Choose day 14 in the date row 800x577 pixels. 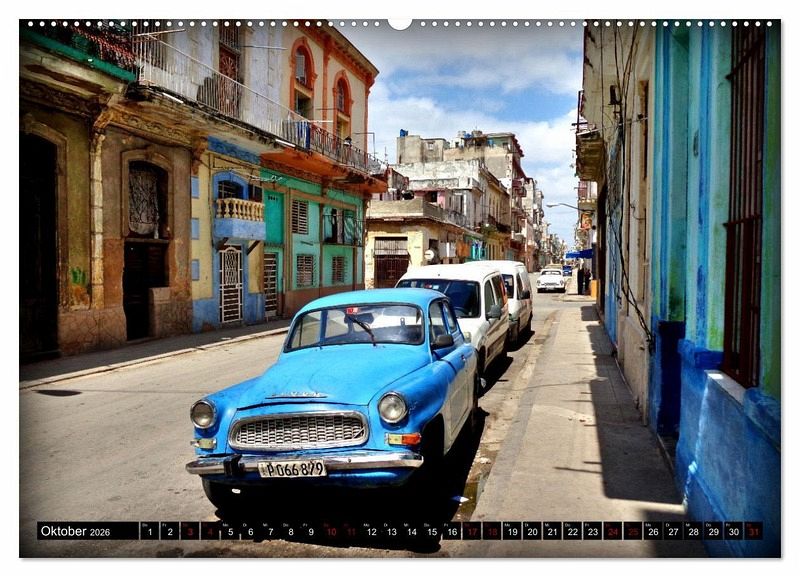[x=411, y=531]
